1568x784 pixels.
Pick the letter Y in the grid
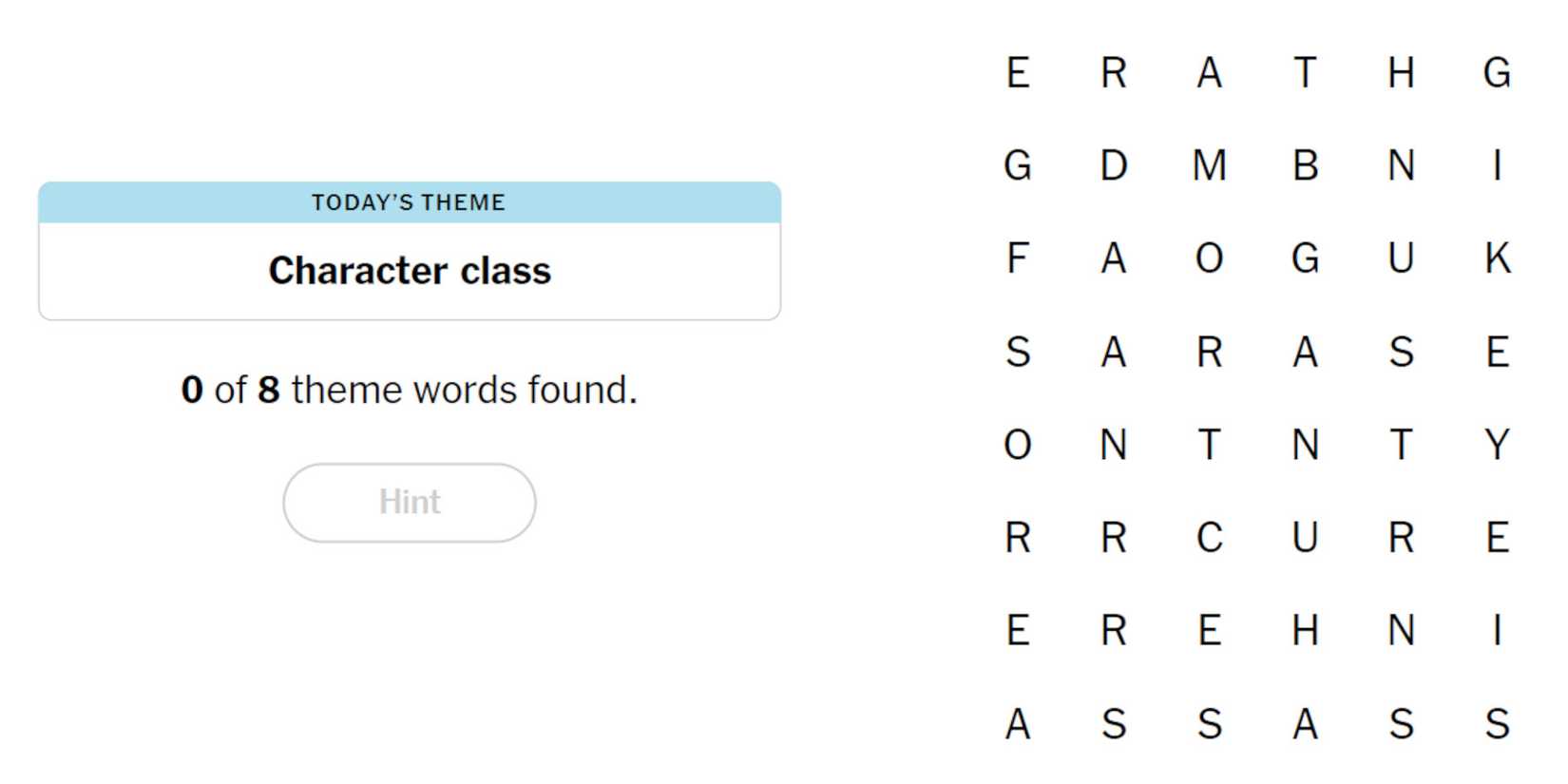click(1497, 445)
